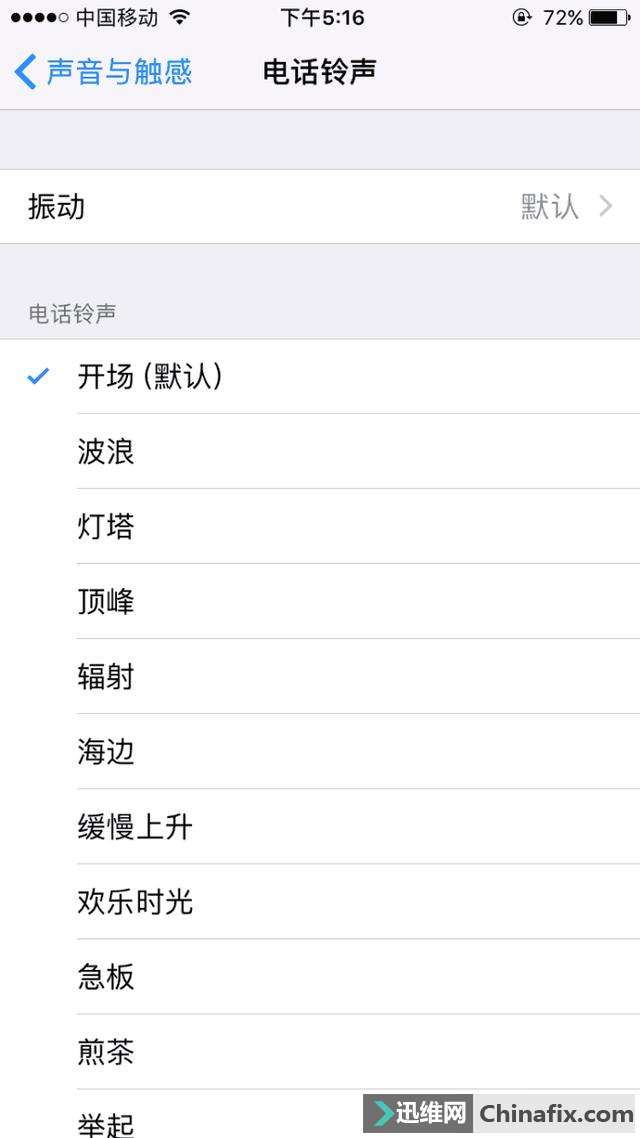Select 波浪 ringtone
The width and height of the screenshot is (640, 1138).
tap(320, 451)
